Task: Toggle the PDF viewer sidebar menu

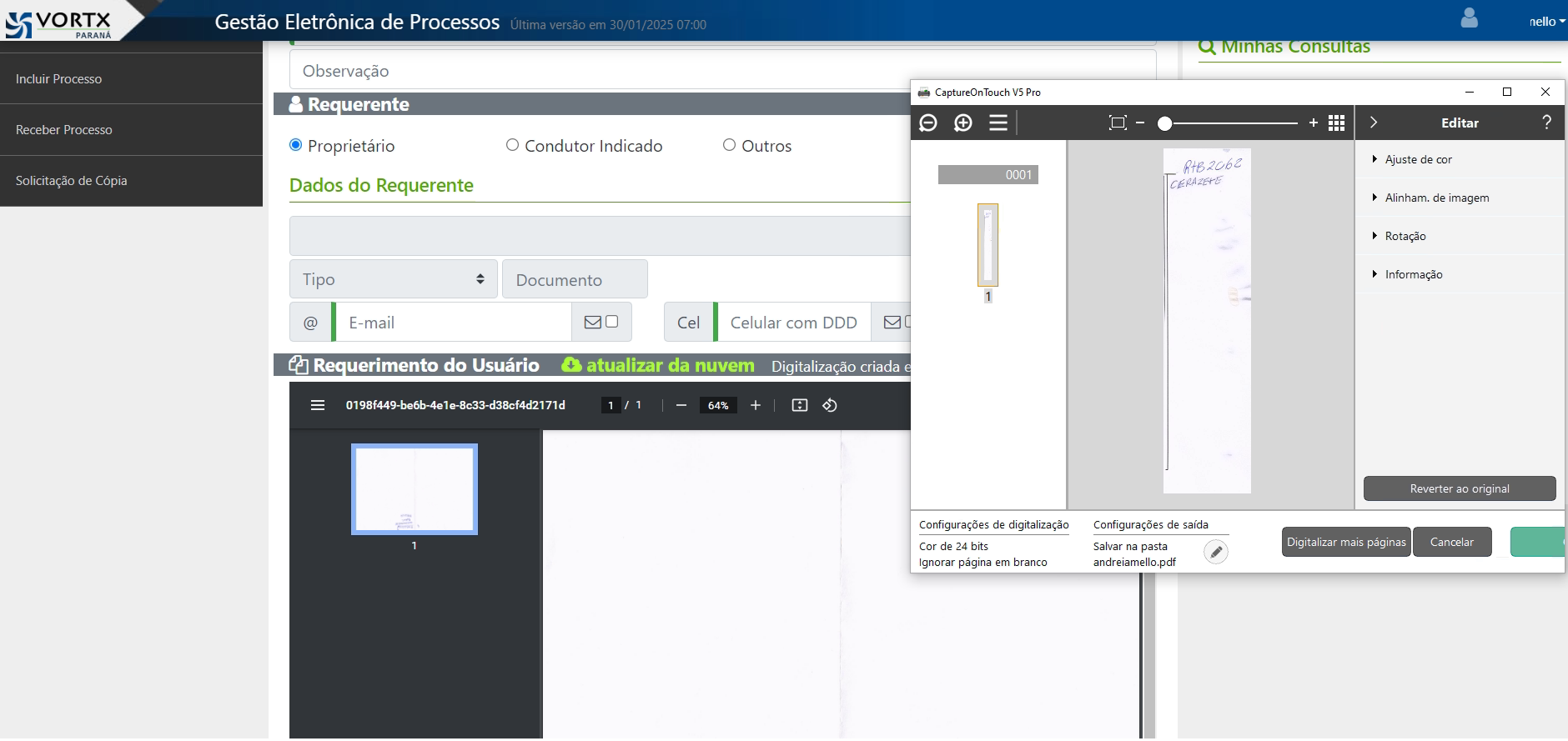Action: 318,405
